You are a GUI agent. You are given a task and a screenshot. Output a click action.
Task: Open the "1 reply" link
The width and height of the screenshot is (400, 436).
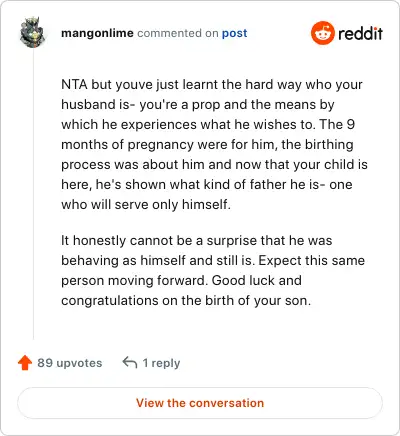pos(161,363)
